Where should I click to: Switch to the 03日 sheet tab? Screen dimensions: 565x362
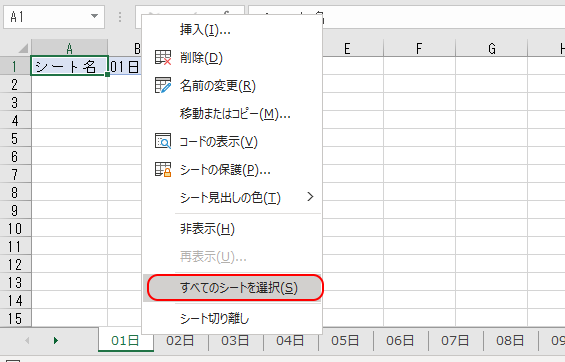pyautogui.click(x=235, y=340)
